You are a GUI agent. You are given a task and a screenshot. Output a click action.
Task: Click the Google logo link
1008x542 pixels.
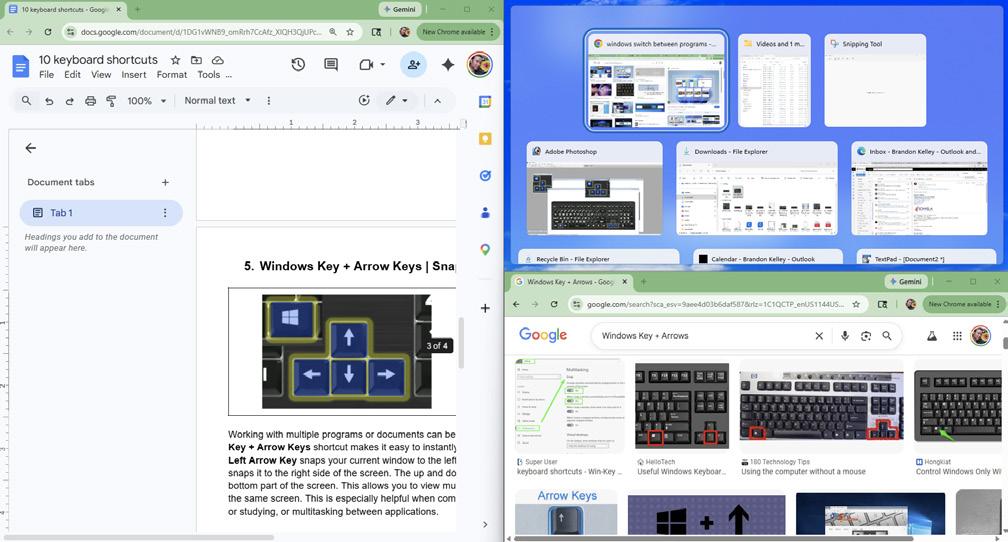point(543,335)
